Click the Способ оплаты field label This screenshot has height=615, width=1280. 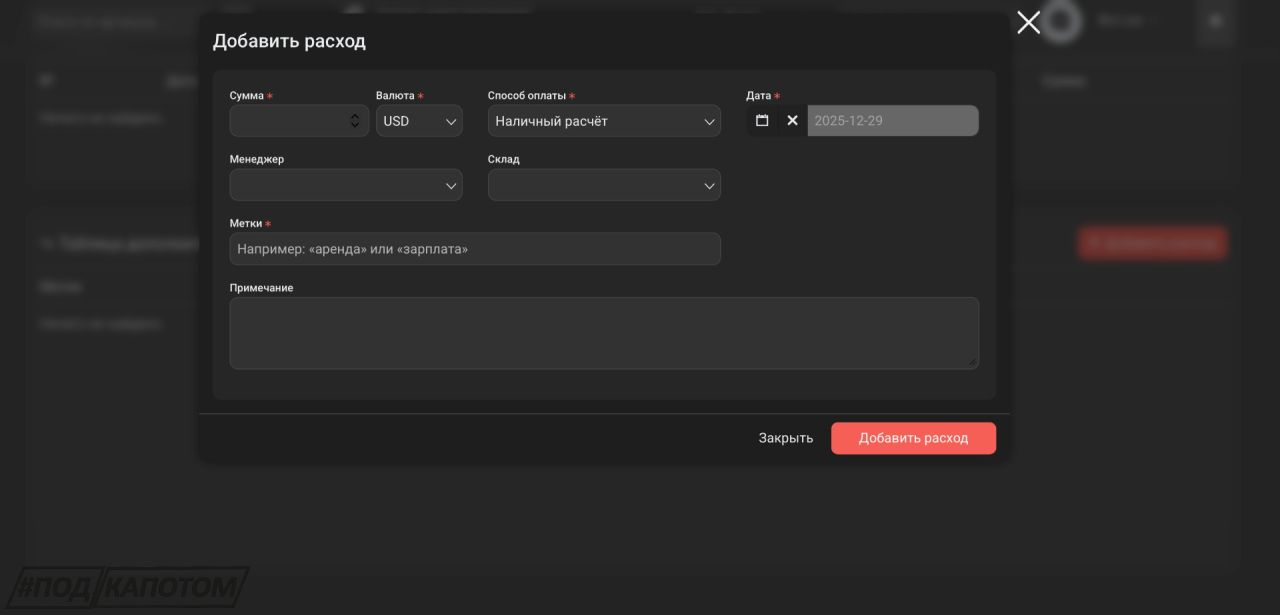tap(526, 96)
